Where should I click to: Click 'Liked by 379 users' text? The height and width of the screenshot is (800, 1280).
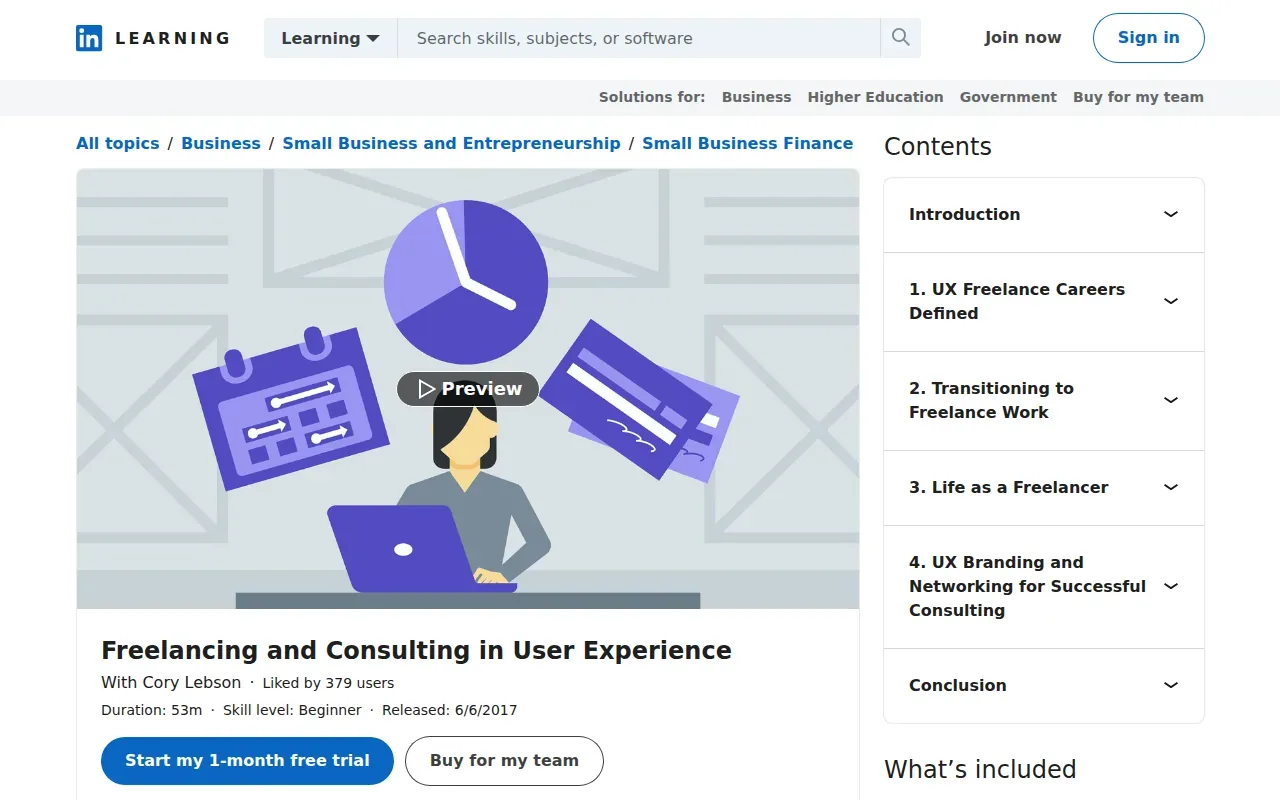tap(328, 683)
